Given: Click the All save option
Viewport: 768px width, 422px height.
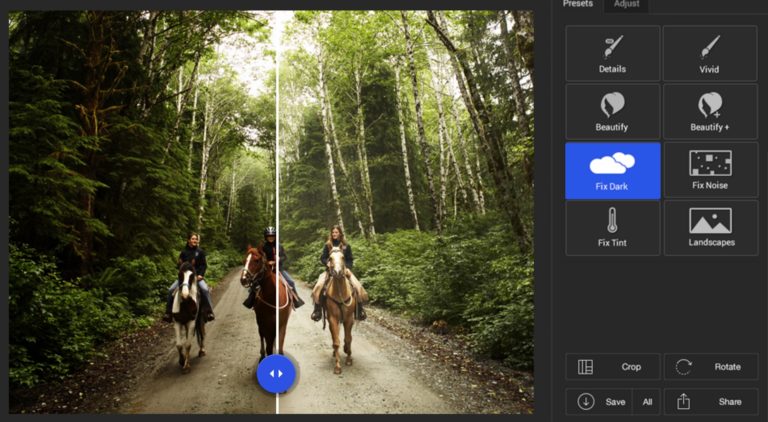Looking at the screenshot, I should (x=647, y=401).
